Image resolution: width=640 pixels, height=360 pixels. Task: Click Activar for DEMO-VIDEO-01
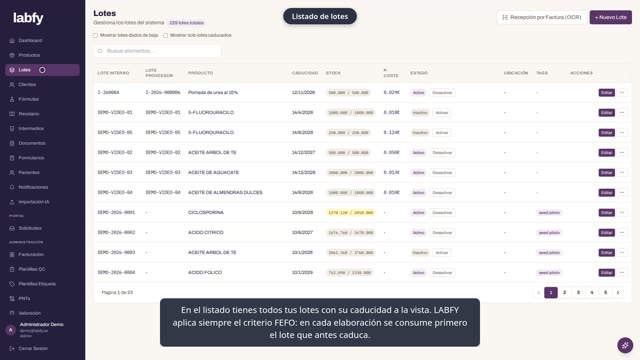pyautogui.click(x=442, y=113)
